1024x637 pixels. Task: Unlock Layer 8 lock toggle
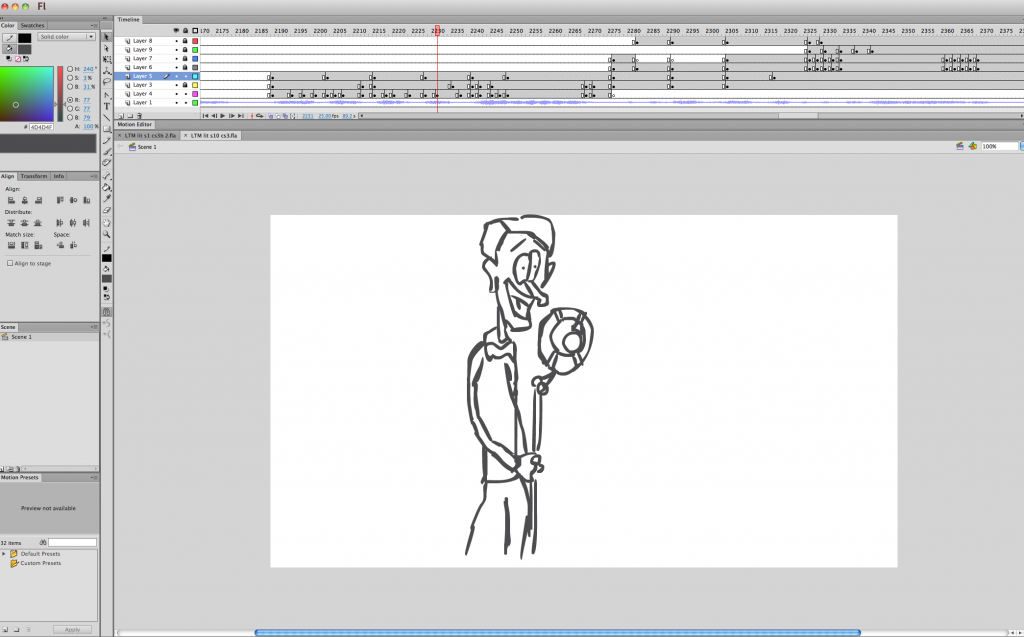(185, 41)
